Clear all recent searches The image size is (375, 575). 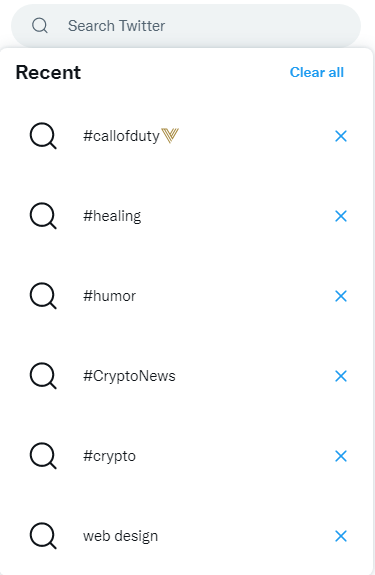tap(317, 72)
